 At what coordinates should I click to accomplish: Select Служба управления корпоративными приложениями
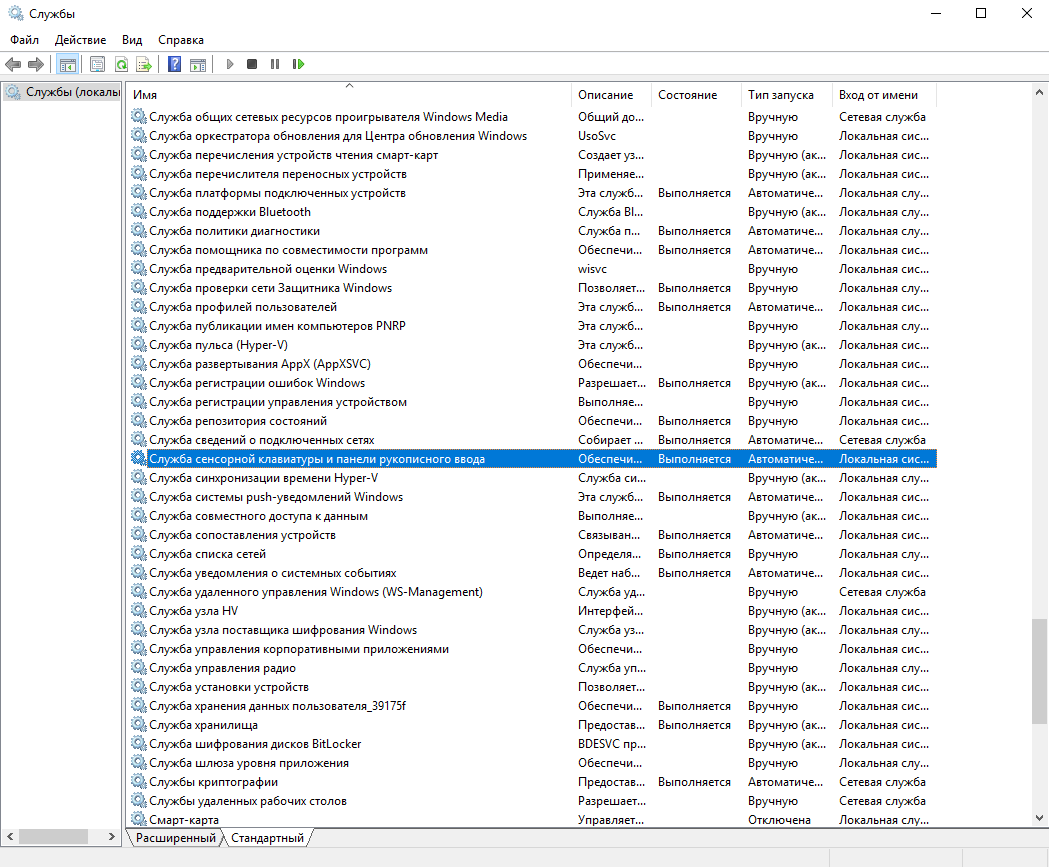tap(533, 649)
